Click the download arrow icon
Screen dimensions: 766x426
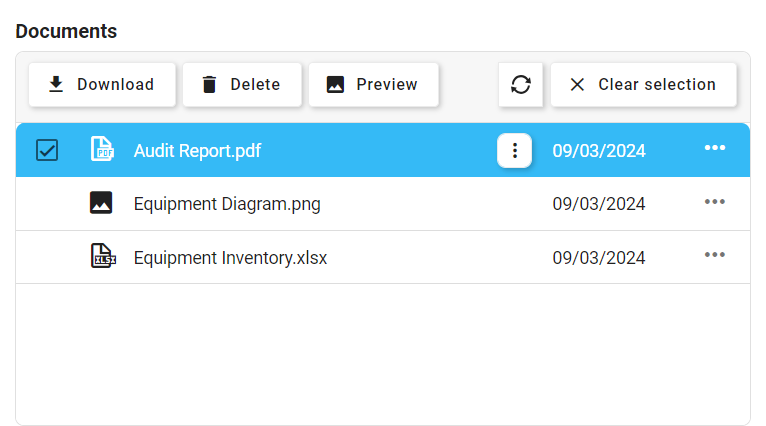coord(56,85)
